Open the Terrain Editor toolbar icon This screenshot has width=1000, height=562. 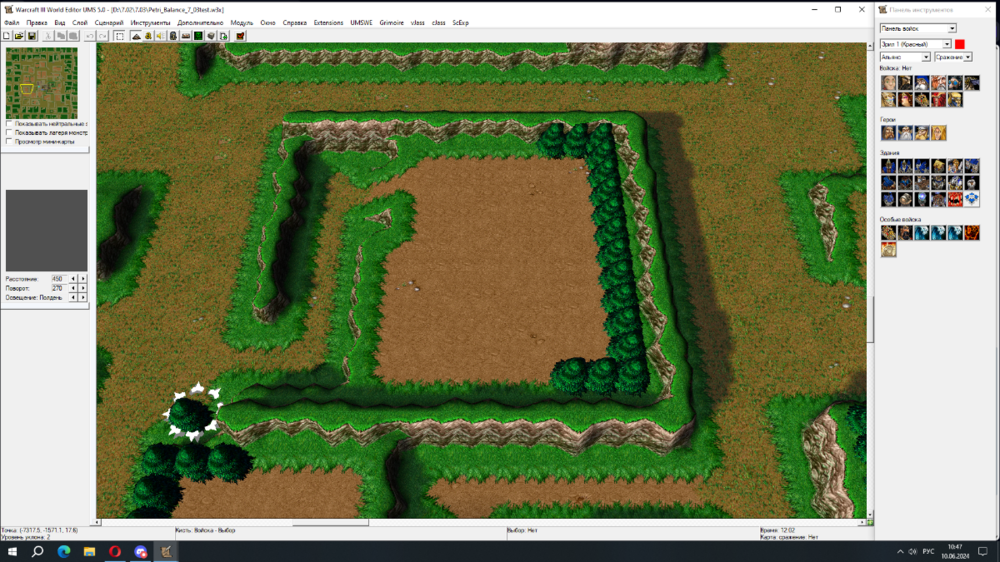136,36
